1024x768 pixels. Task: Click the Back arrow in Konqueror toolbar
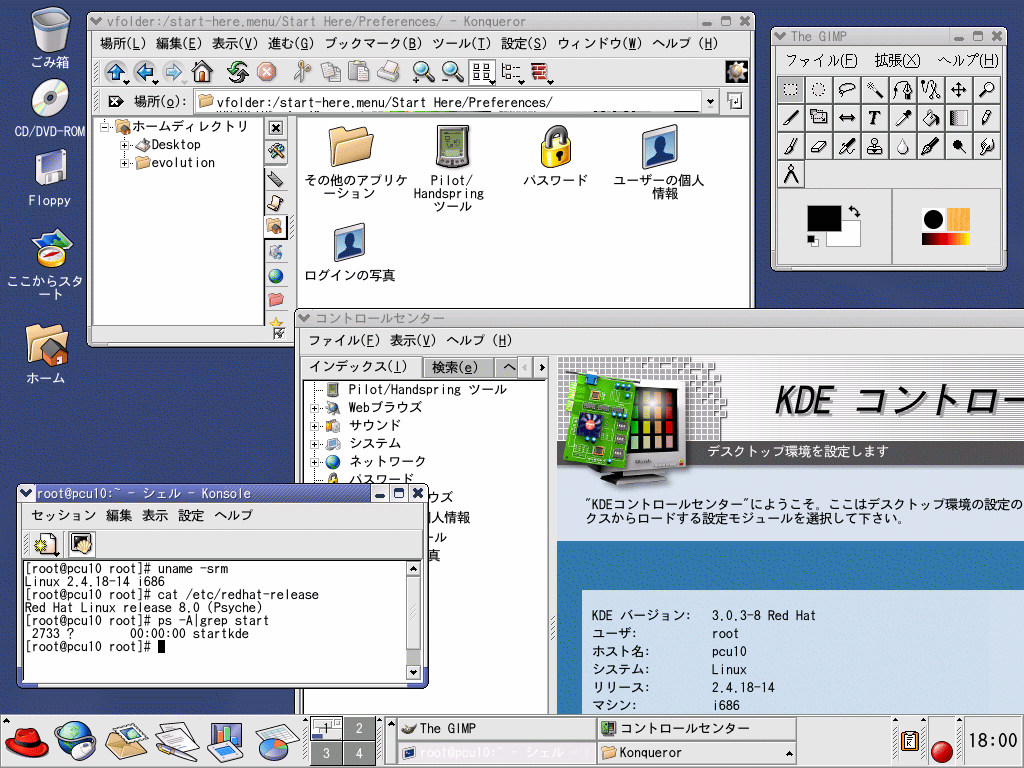coord(144,72)
